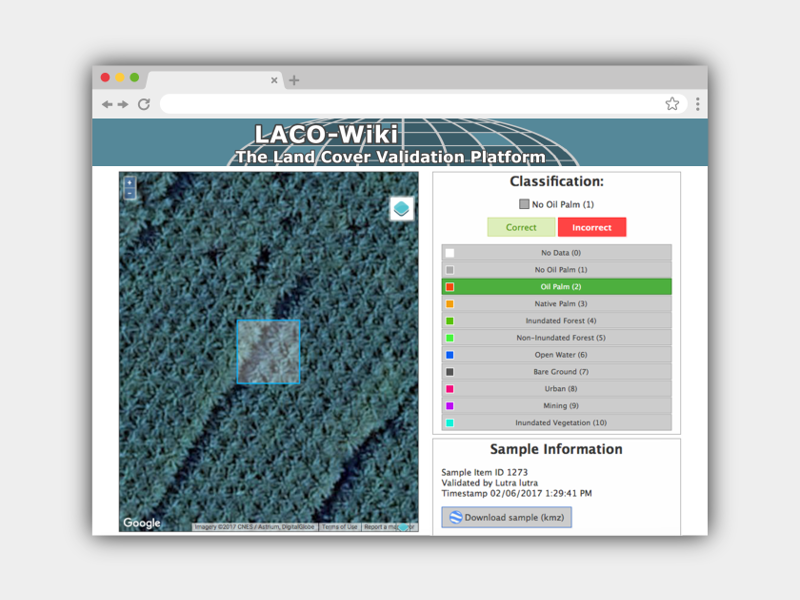Click the highlighted sample square on map
This screenshot has height=600, width=800.
(268, 352)
